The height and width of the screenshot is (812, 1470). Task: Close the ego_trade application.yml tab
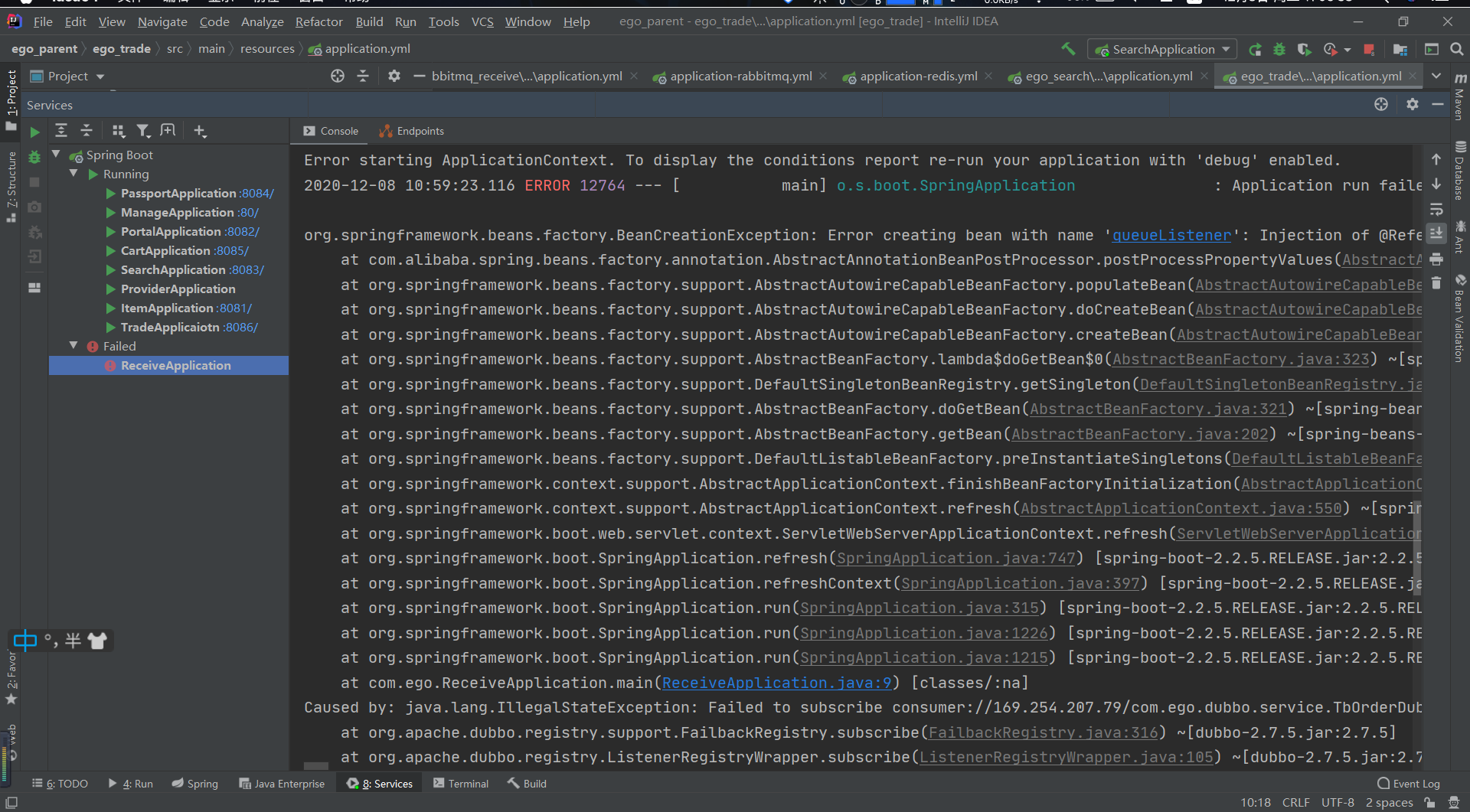tap(1413, 76)
